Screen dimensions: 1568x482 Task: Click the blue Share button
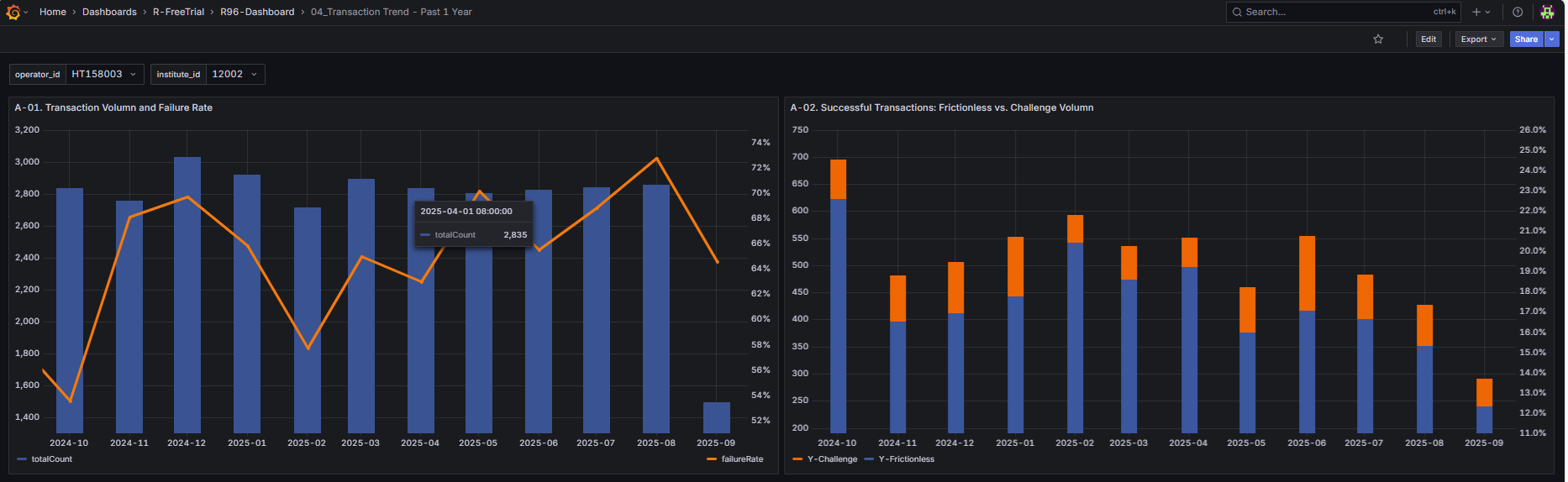click(x=1526, y=39)
